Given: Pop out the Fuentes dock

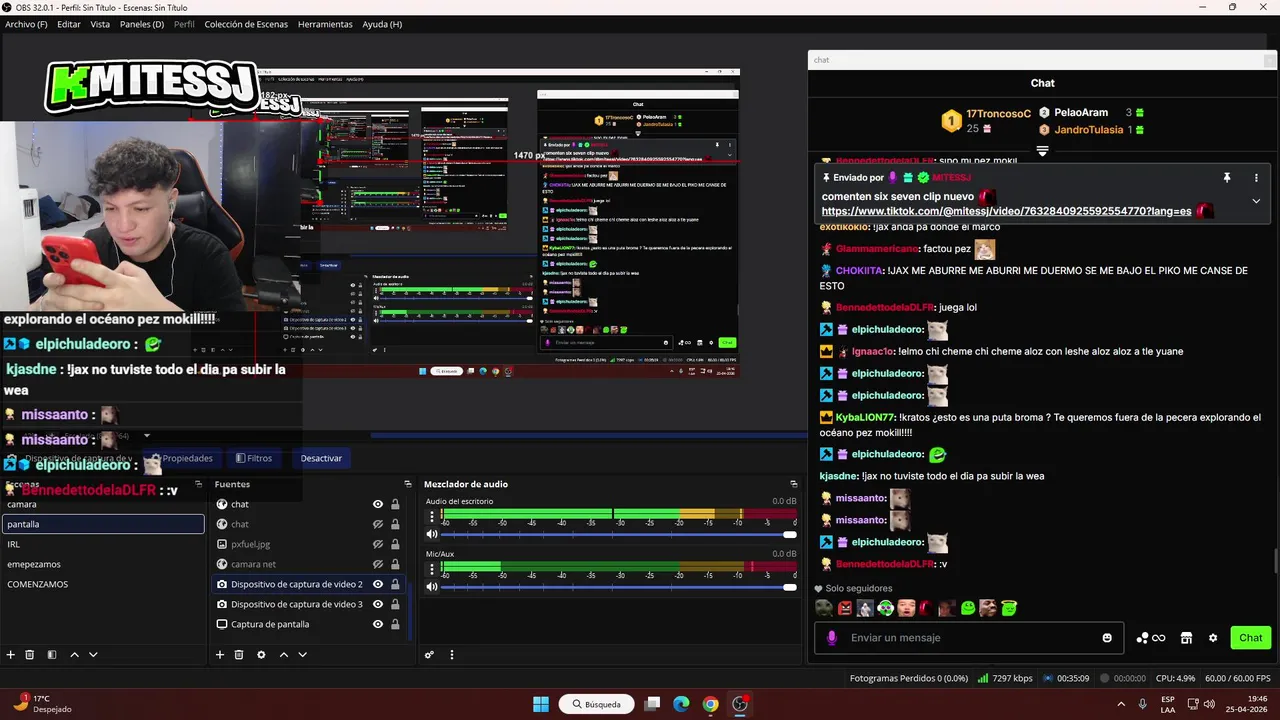Looking at the screenshot, I should point(408,484).
